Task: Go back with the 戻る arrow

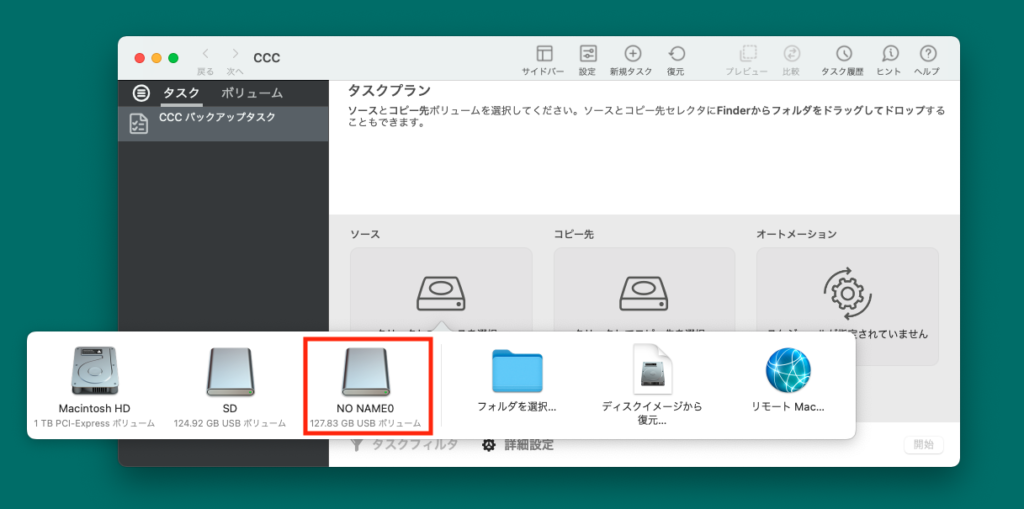Action: [206, 55]
